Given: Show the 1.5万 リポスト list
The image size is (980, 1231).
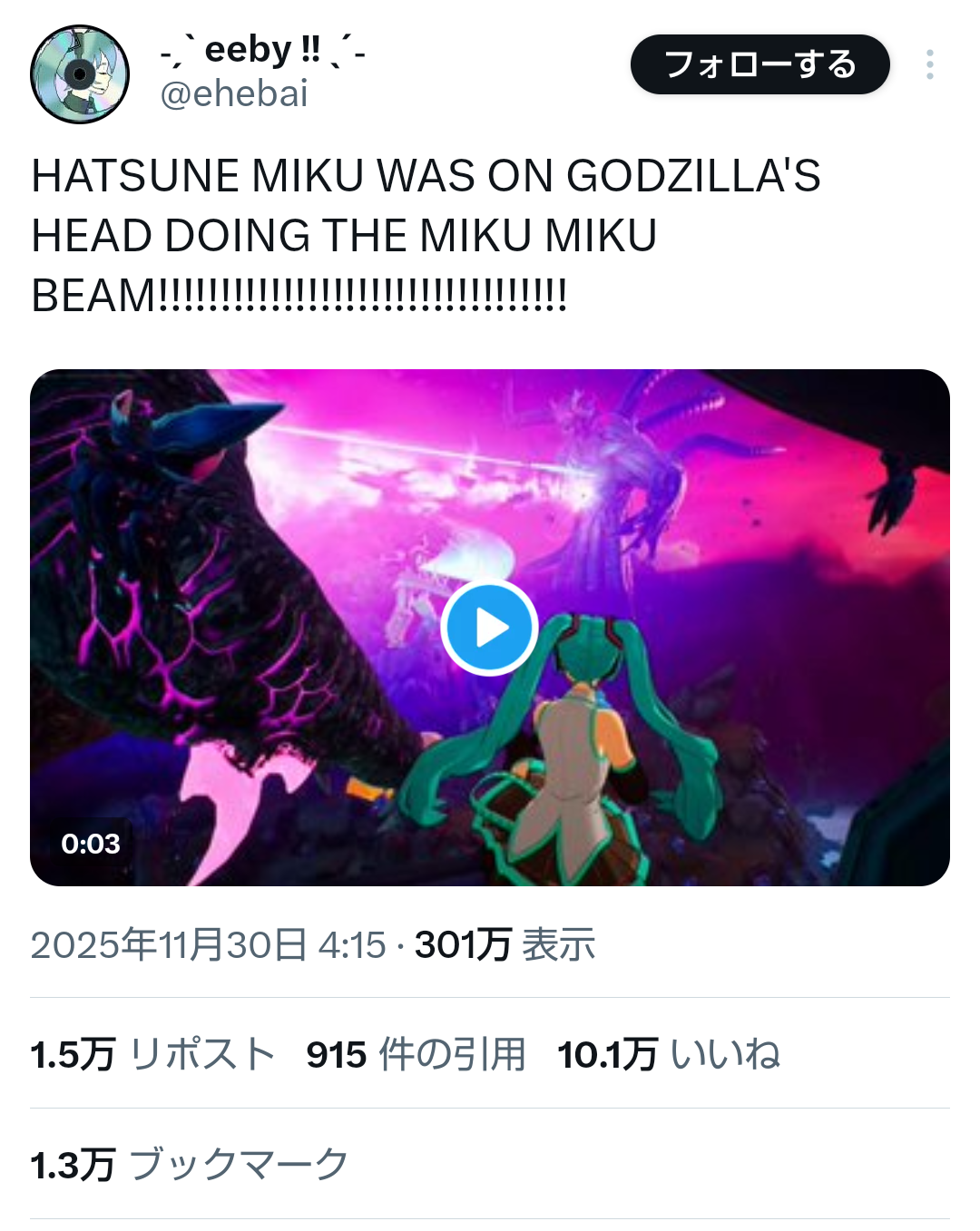Looking at the screenshot, I should click(152, 1055).
